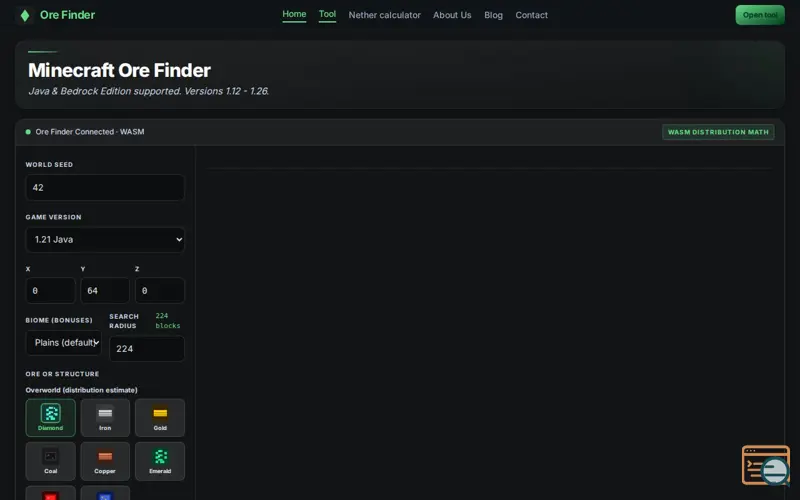The image size is (800, 500).
Task: Click the Overworld distribution estimate label
Action: [82, 390]
